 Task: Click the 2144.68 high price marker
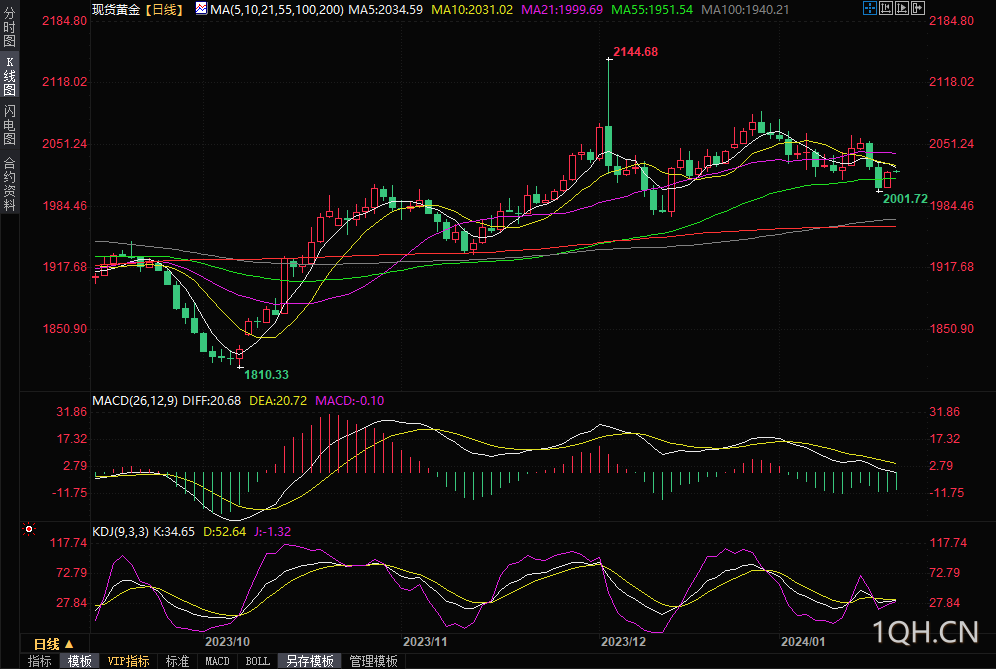point(635,51)
